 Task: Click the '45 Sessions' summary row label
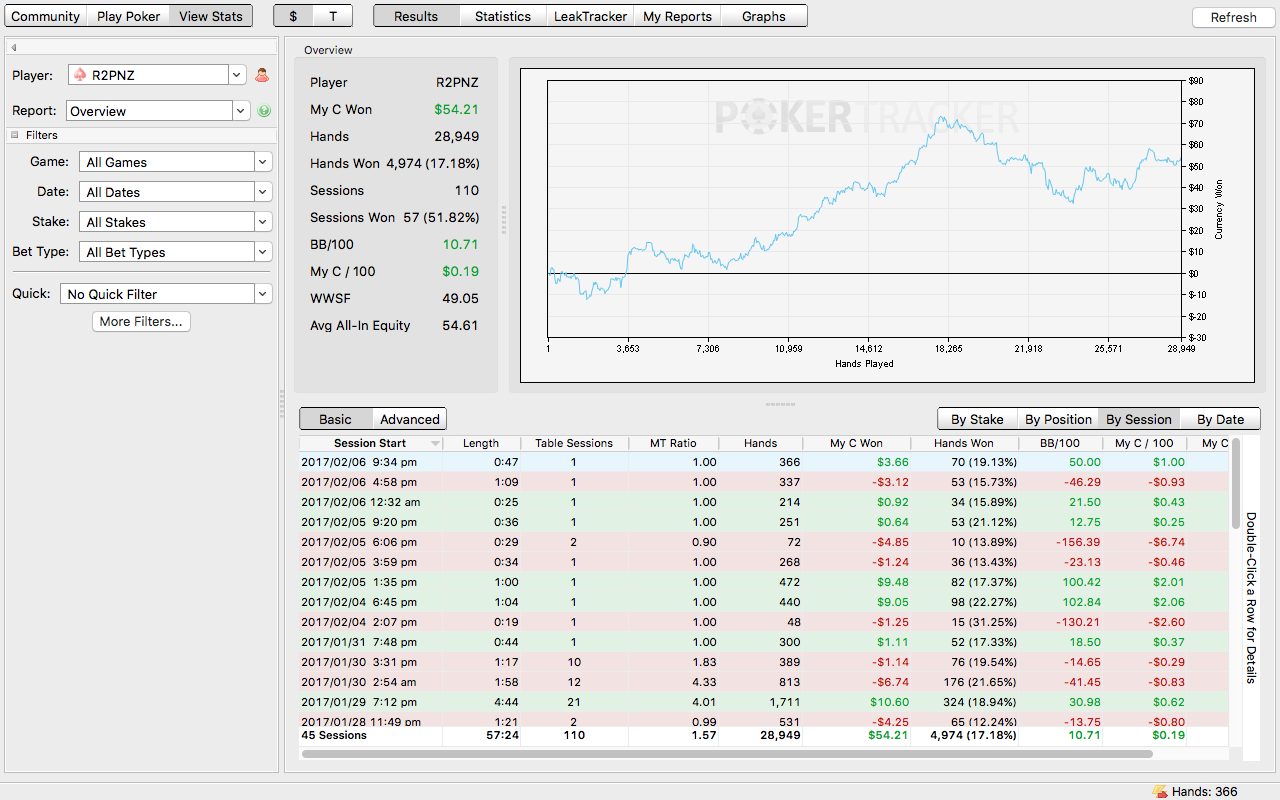pos(334,735)
